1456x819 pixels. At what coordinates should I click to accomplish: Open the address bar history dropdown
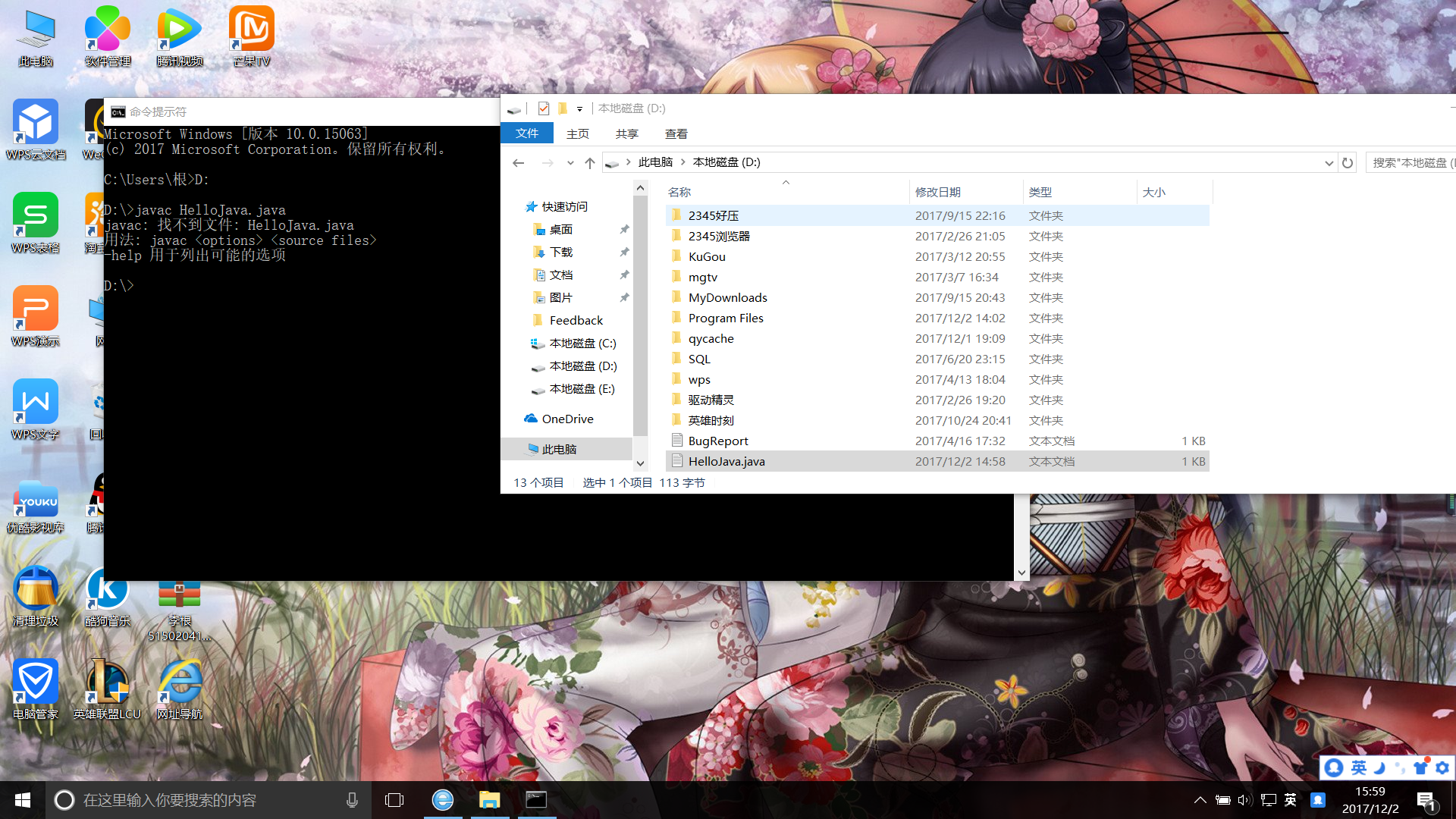pyautogui.click(x=1329, y=162)
